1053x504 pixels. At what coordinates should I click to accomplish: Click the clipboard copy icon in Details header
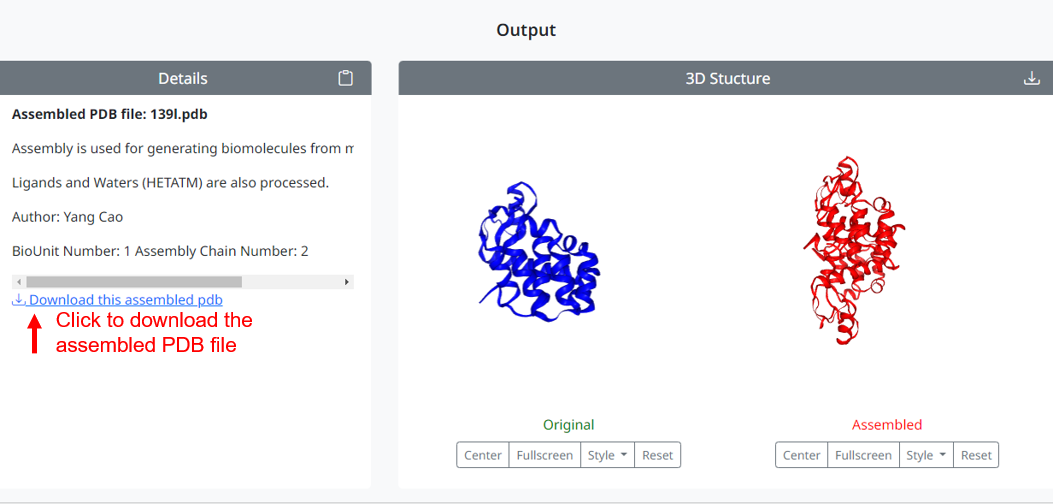point(346,78)
